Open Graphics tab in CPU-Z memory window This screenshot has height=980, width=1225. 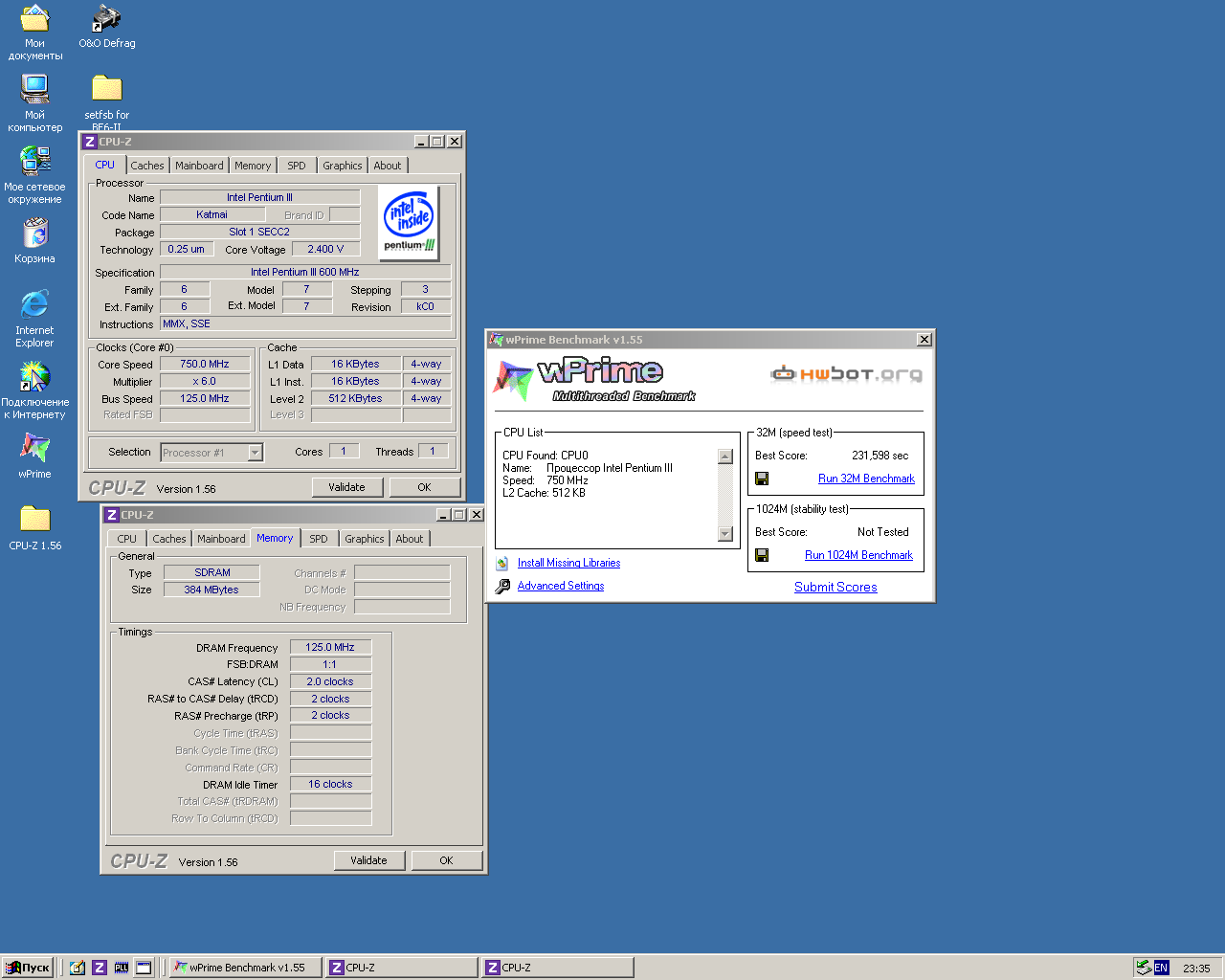(x=365, y=539)
